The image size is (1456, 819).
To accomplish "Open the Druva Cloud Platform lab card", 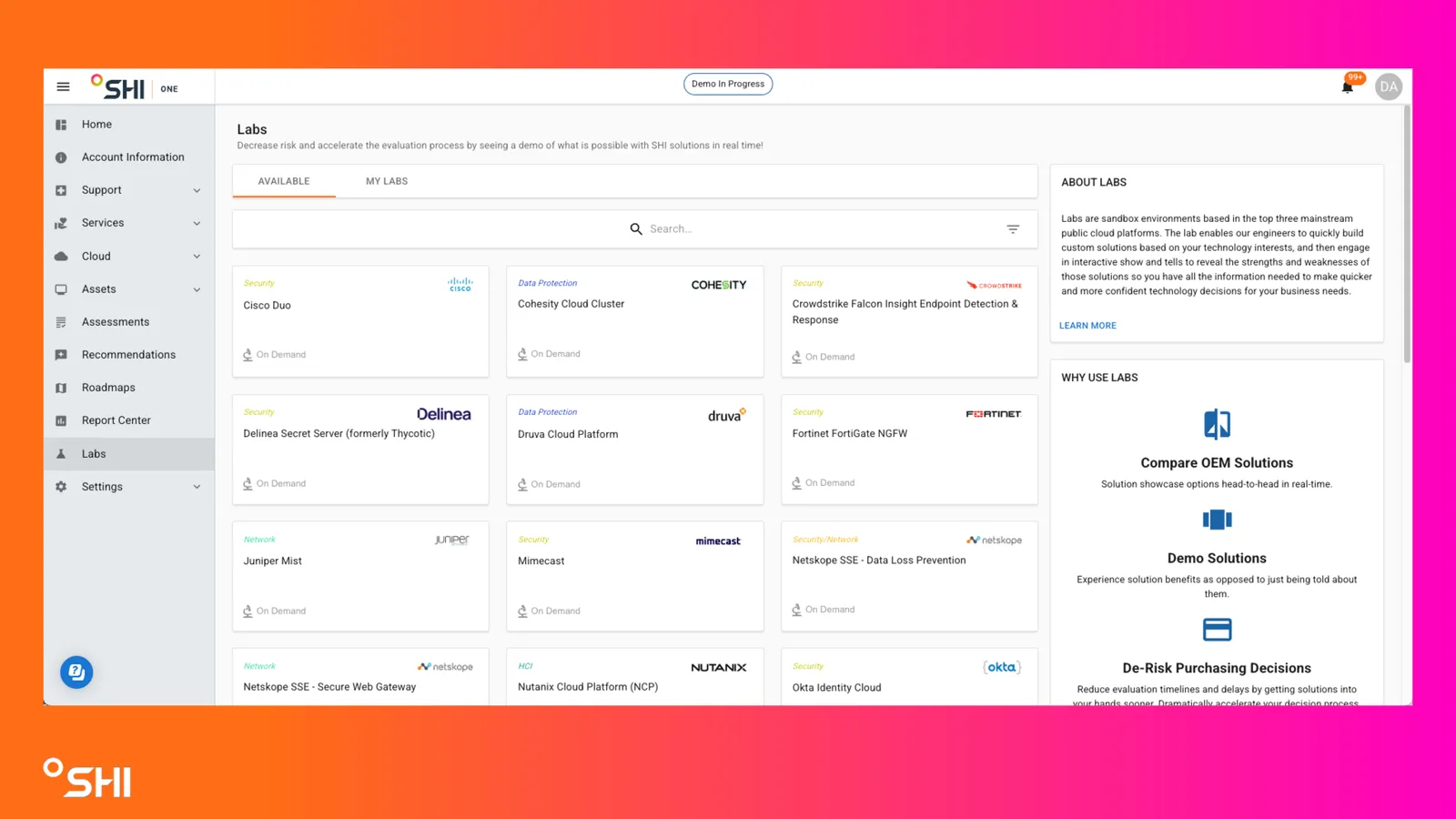I will click(x=635, y=450).
